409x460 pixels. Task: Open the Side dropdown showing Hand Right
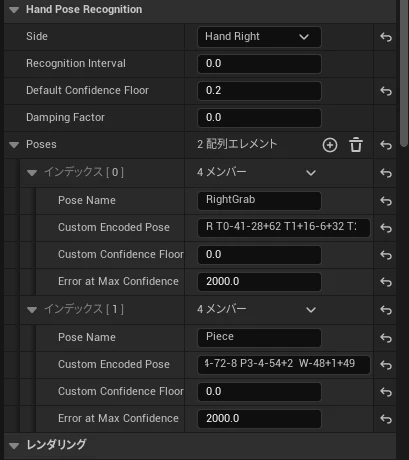pos(259,37)
